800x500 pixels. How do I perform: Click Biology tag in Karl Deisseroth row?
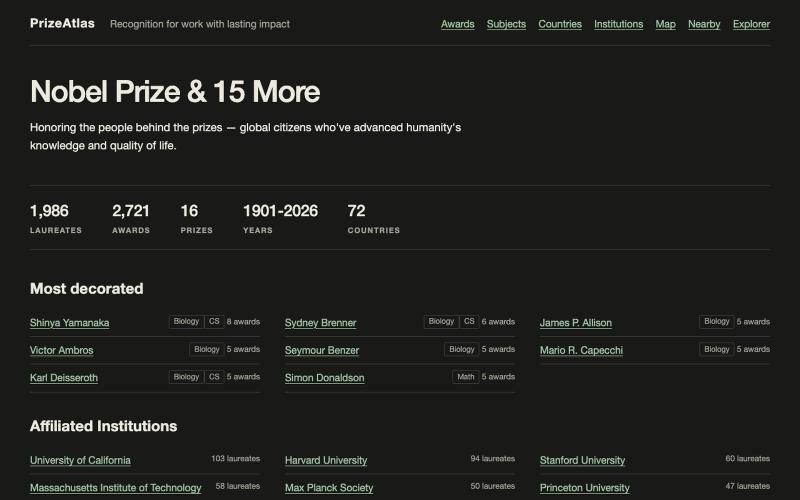pyautogui.click(x=186, y=377)
